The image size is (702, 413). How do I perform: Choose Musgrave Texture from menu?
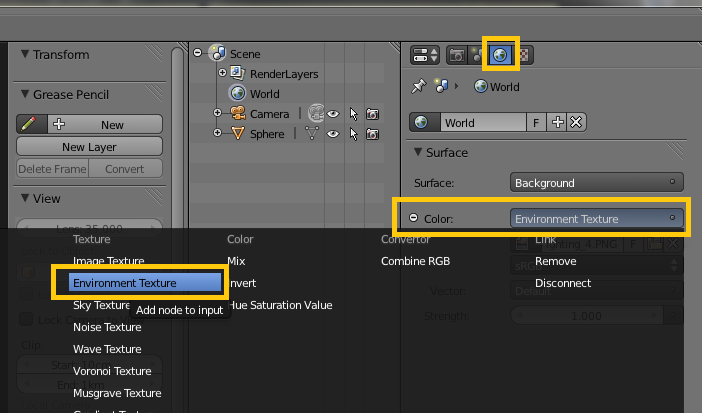point(117,393)
